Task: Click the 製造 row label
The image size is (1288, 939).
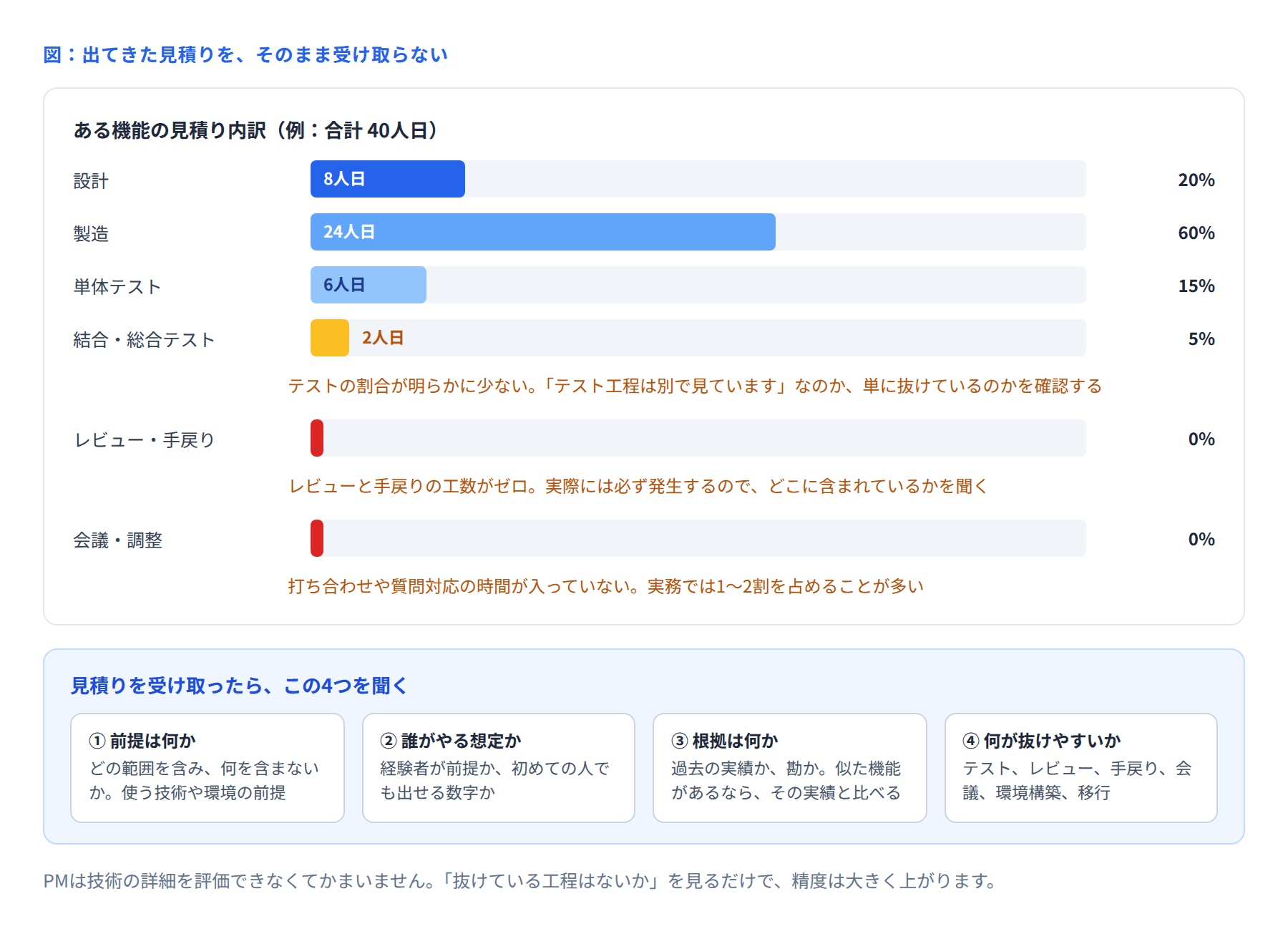Action: [91, 234]
